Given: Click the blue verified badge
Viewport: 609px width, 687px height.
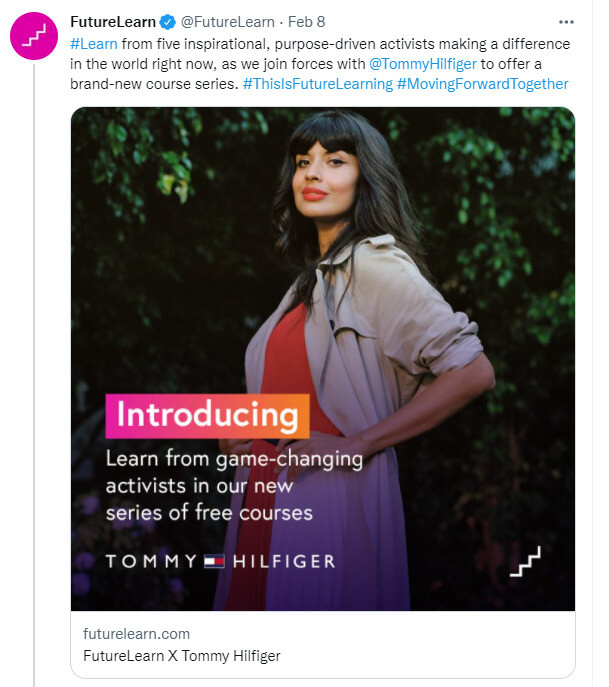Looking at the screenshot, I should pyautogui.click(x=167, y=23).
